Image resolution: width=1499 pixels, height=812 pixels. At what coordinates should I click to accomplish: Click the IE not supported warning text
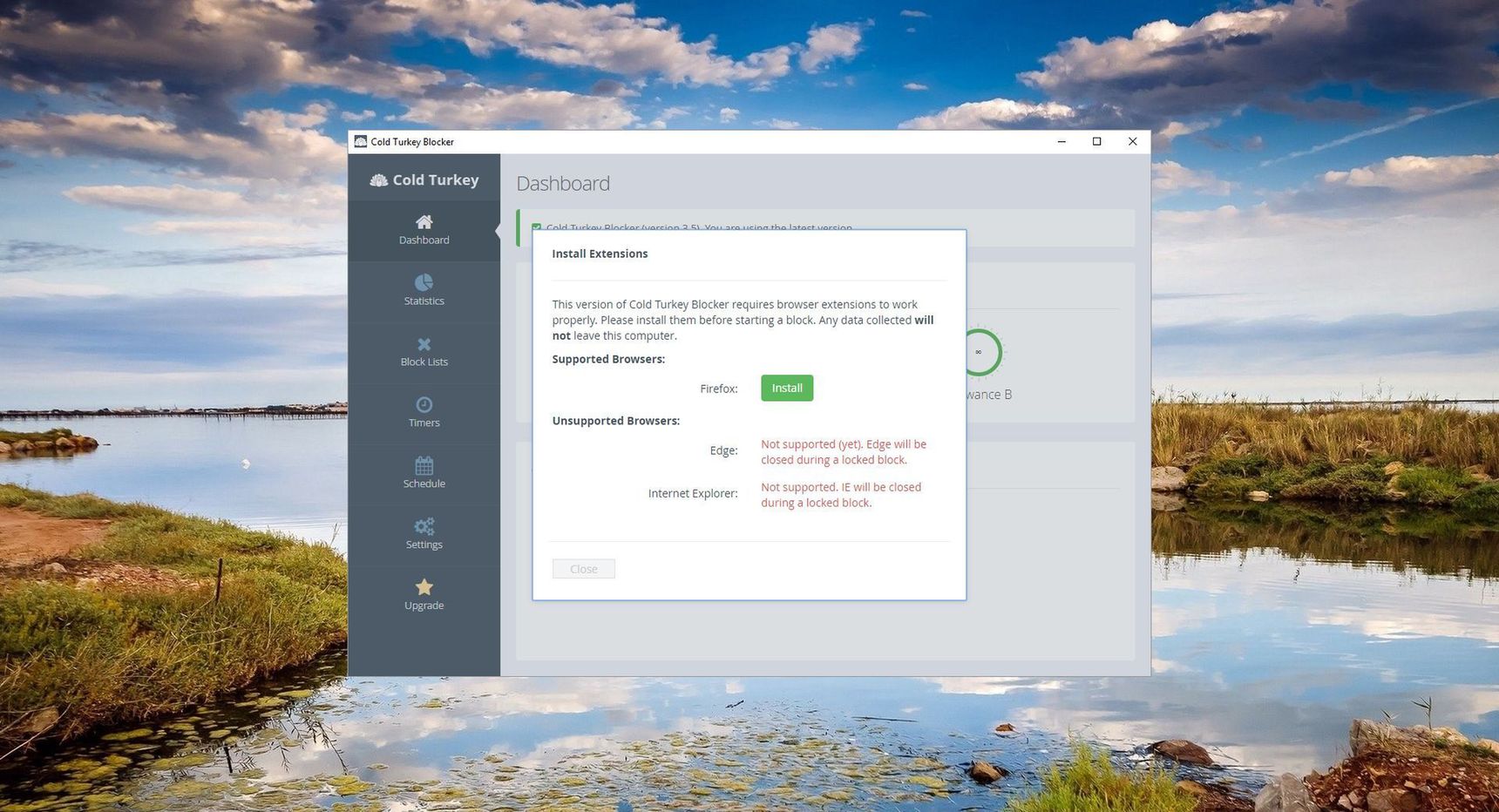coord(841,495)
